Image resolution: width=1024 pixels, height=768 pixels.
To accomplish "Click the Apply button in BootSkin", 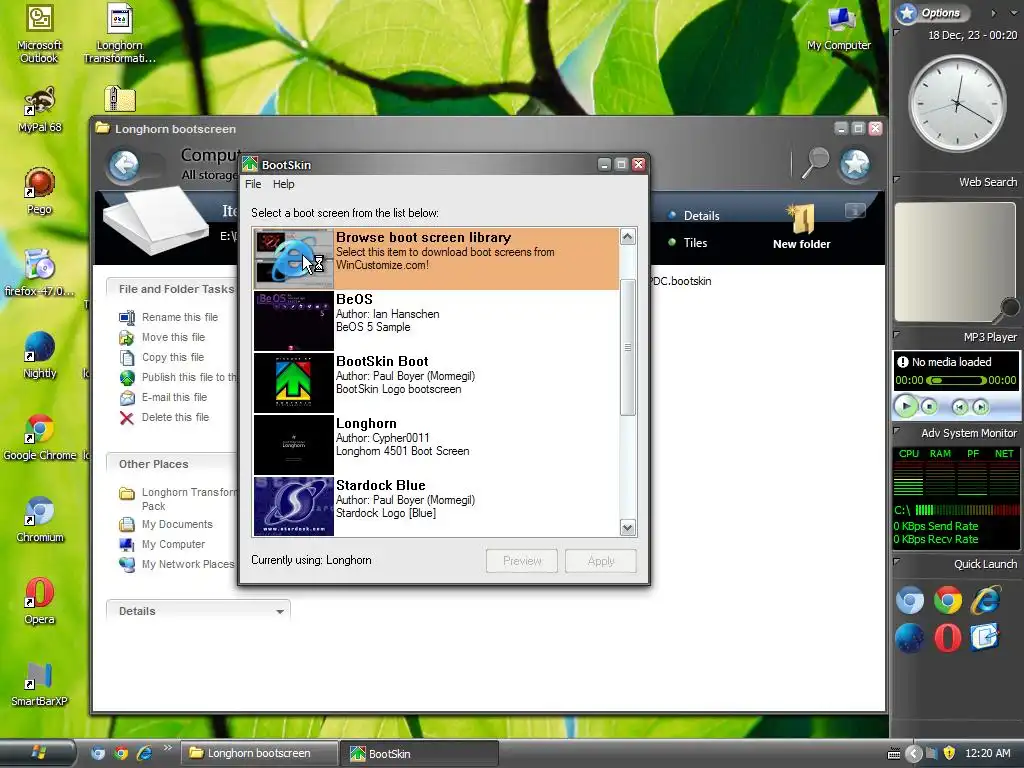I will pos(601,561).
